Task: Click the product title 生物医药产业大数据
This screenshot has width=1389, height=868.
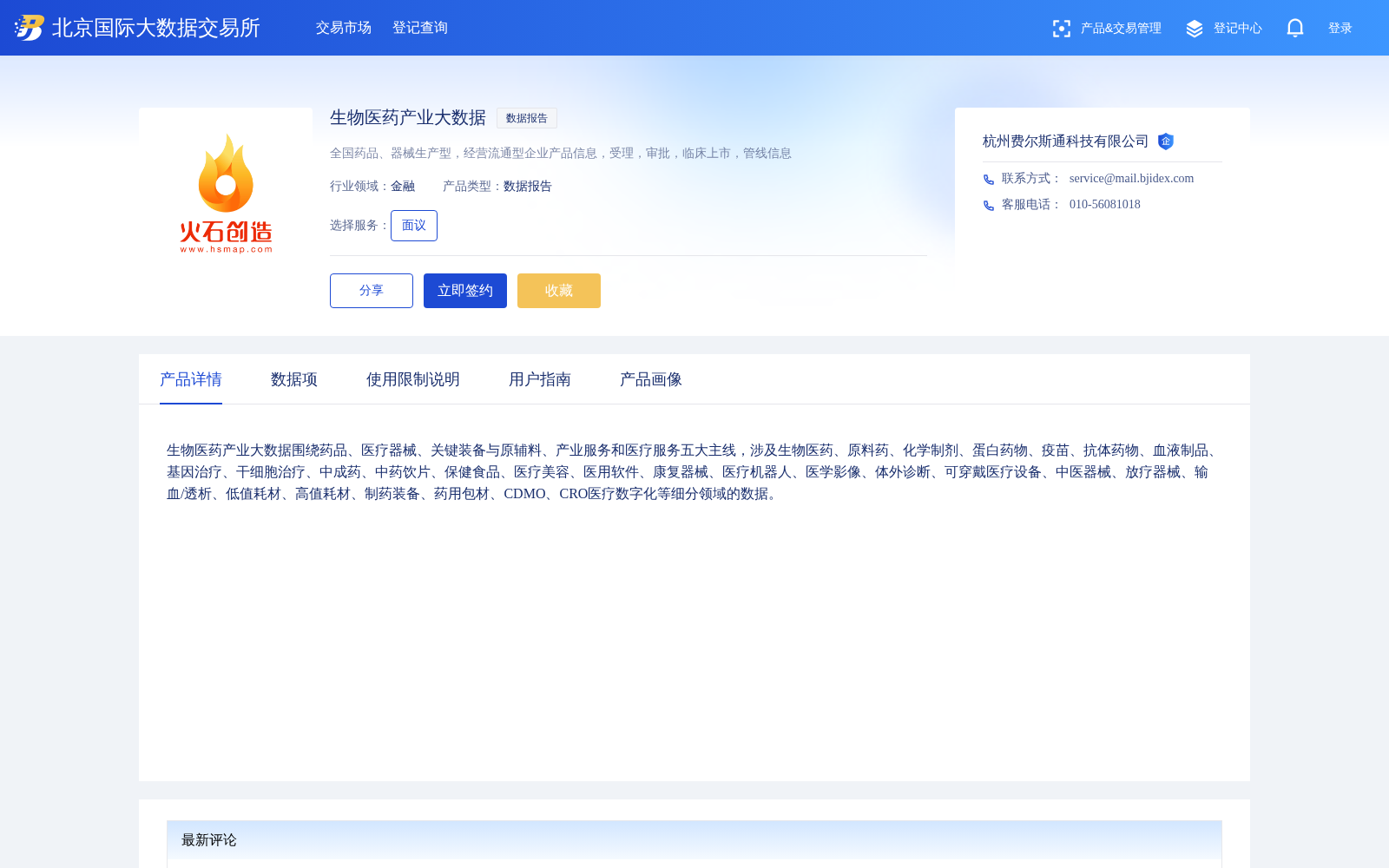Action: point(408,117)
